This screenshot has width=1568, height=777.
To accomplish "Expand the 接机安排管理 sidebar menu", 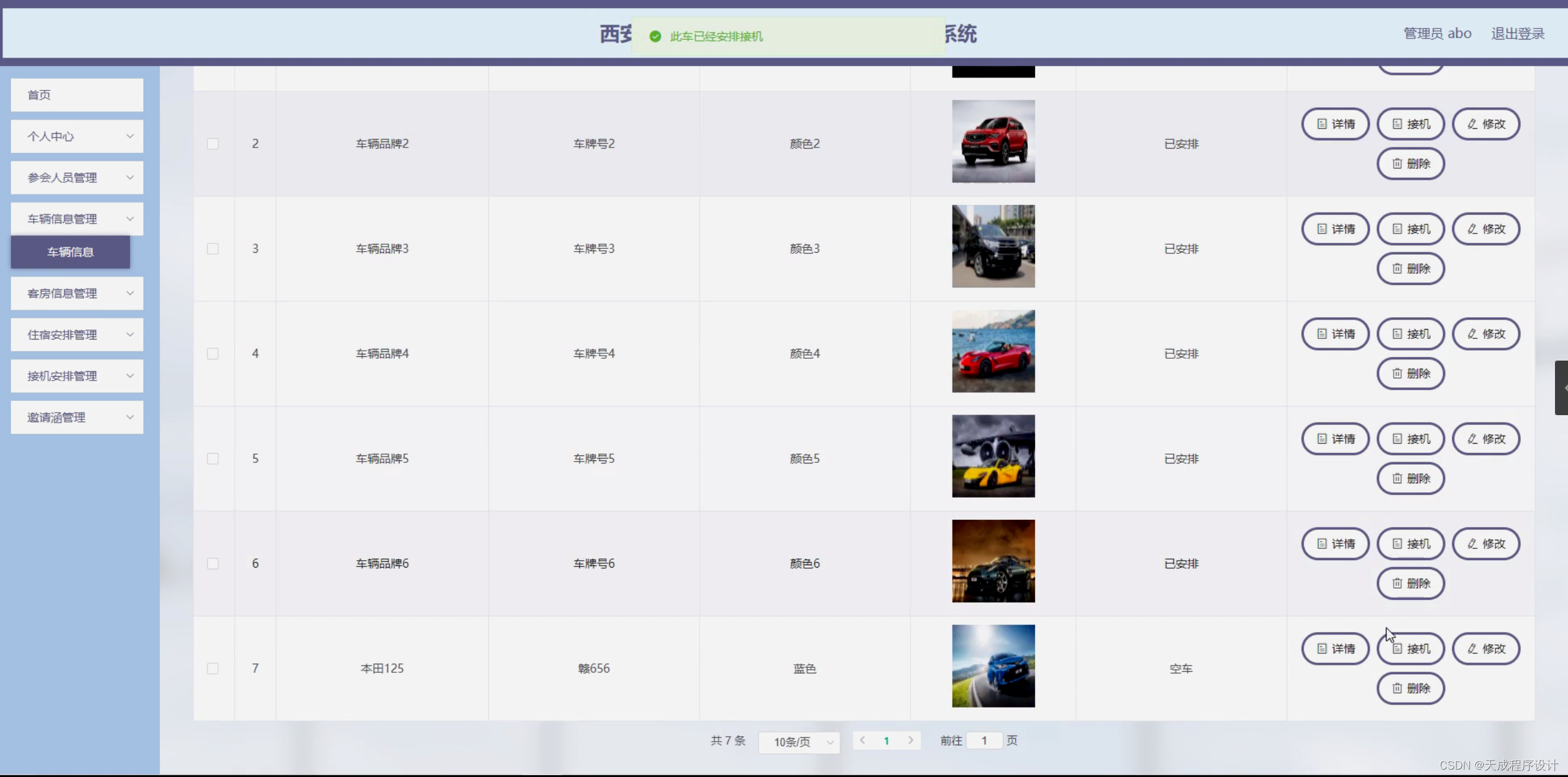I will (77, 376).
